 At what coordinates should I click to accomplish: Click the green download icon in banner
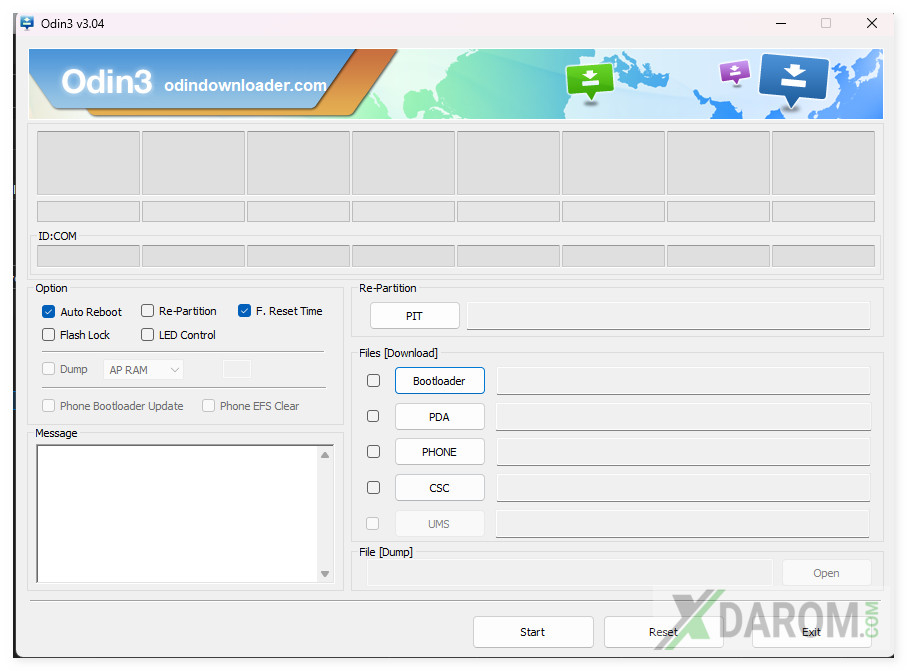589,80
